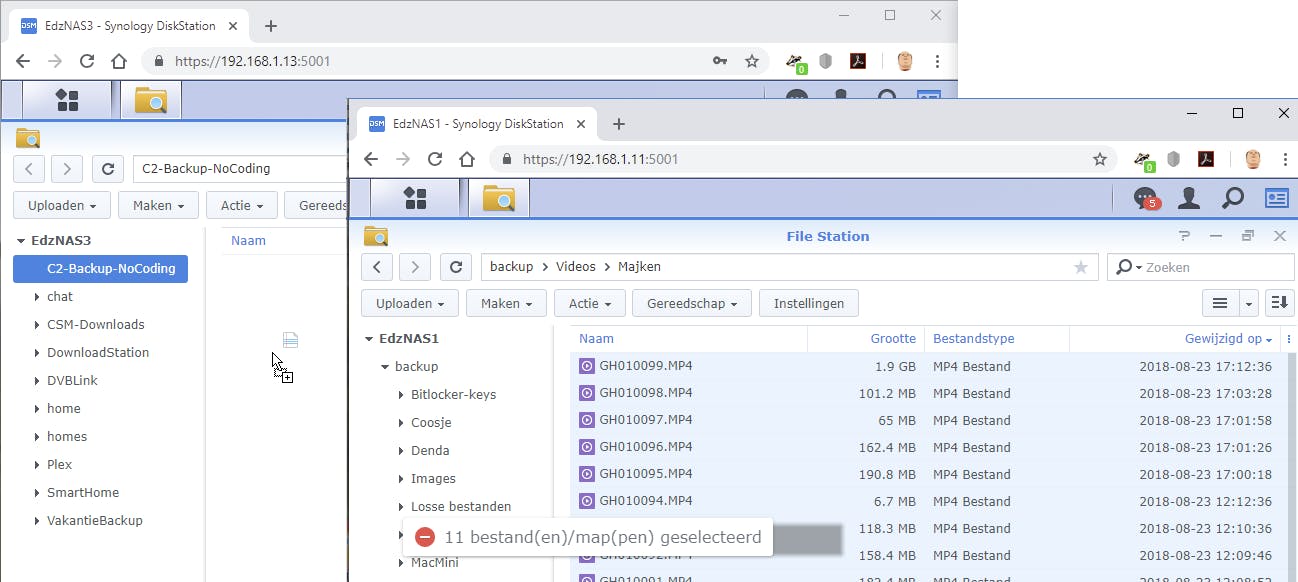Image resolution: width=1298 pixels, height=582 pixels.
Task: Open view mode dropdown arrow
Action: (x=1248, y=303)
